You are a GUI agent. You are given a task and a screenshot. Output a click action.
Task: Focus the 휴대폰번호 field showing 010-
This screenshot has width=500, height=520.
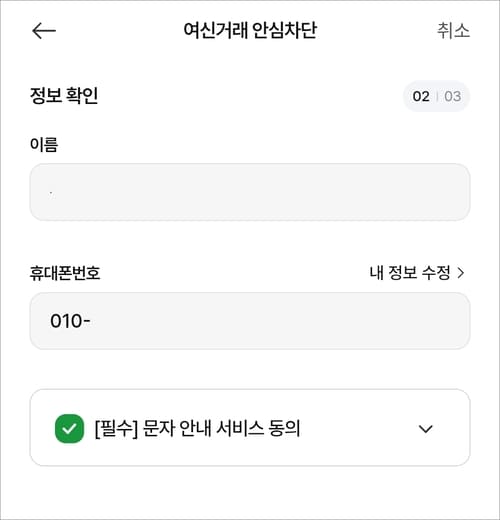(x=250, y=321)
